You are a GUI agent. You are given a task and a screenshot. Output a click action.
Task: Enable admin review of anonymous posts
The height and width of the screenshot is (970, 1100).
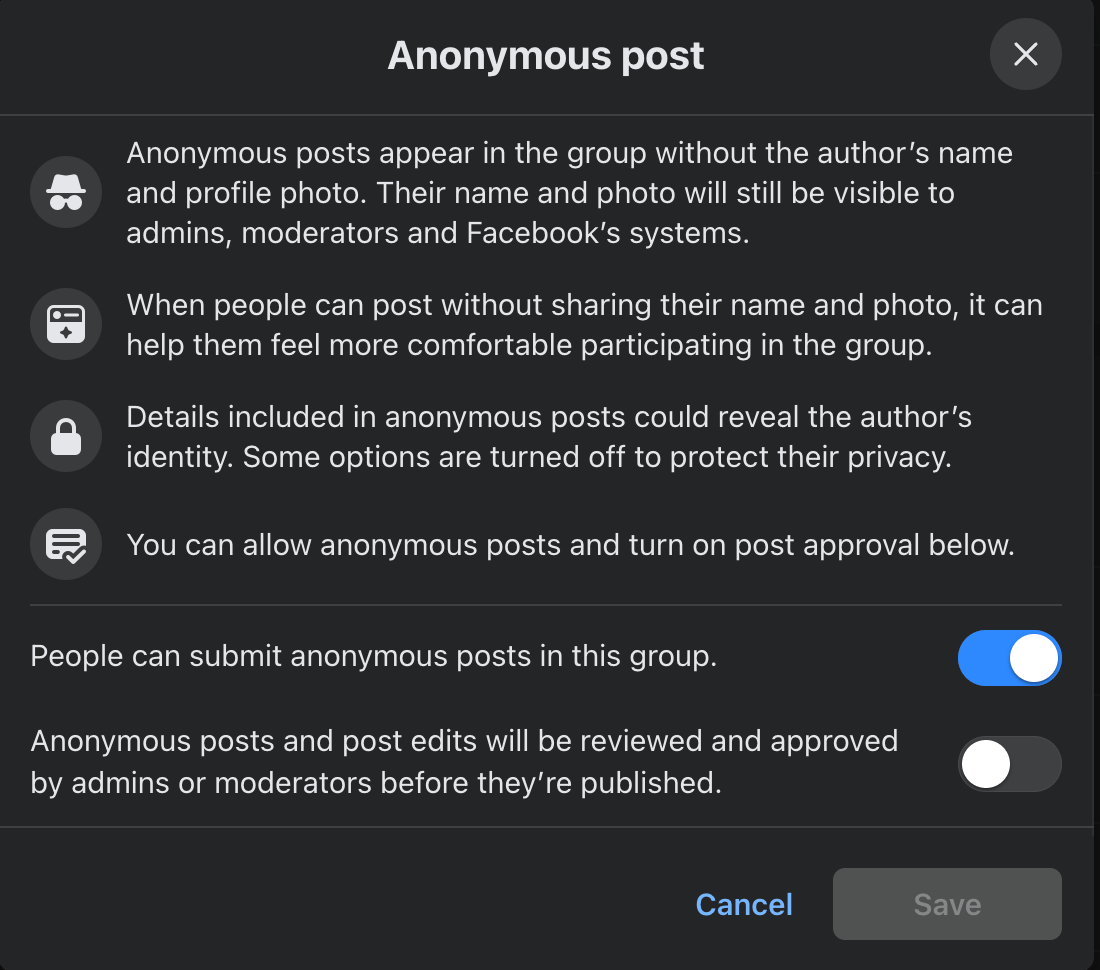coord(1010,763)
